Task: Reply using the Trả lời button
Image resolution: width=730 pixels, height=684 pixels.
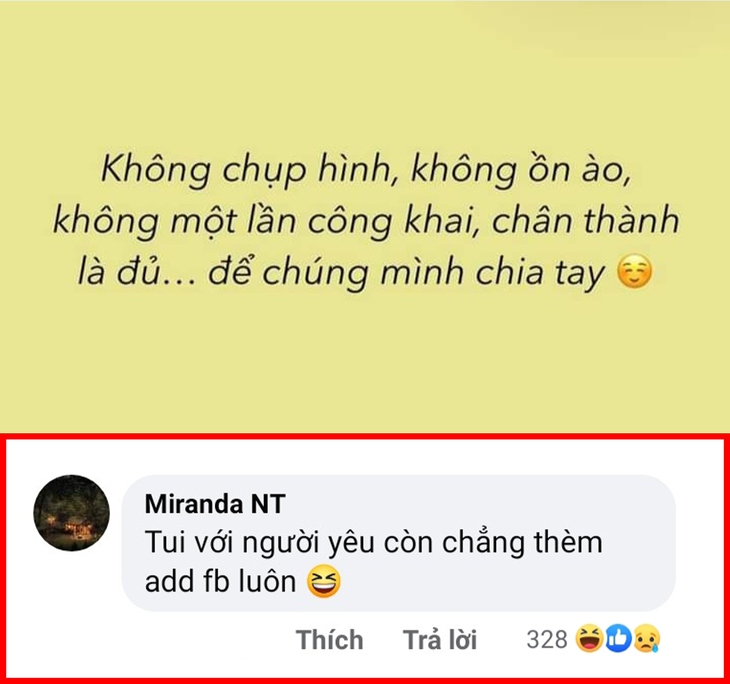Action: click(x=440, y=639)
